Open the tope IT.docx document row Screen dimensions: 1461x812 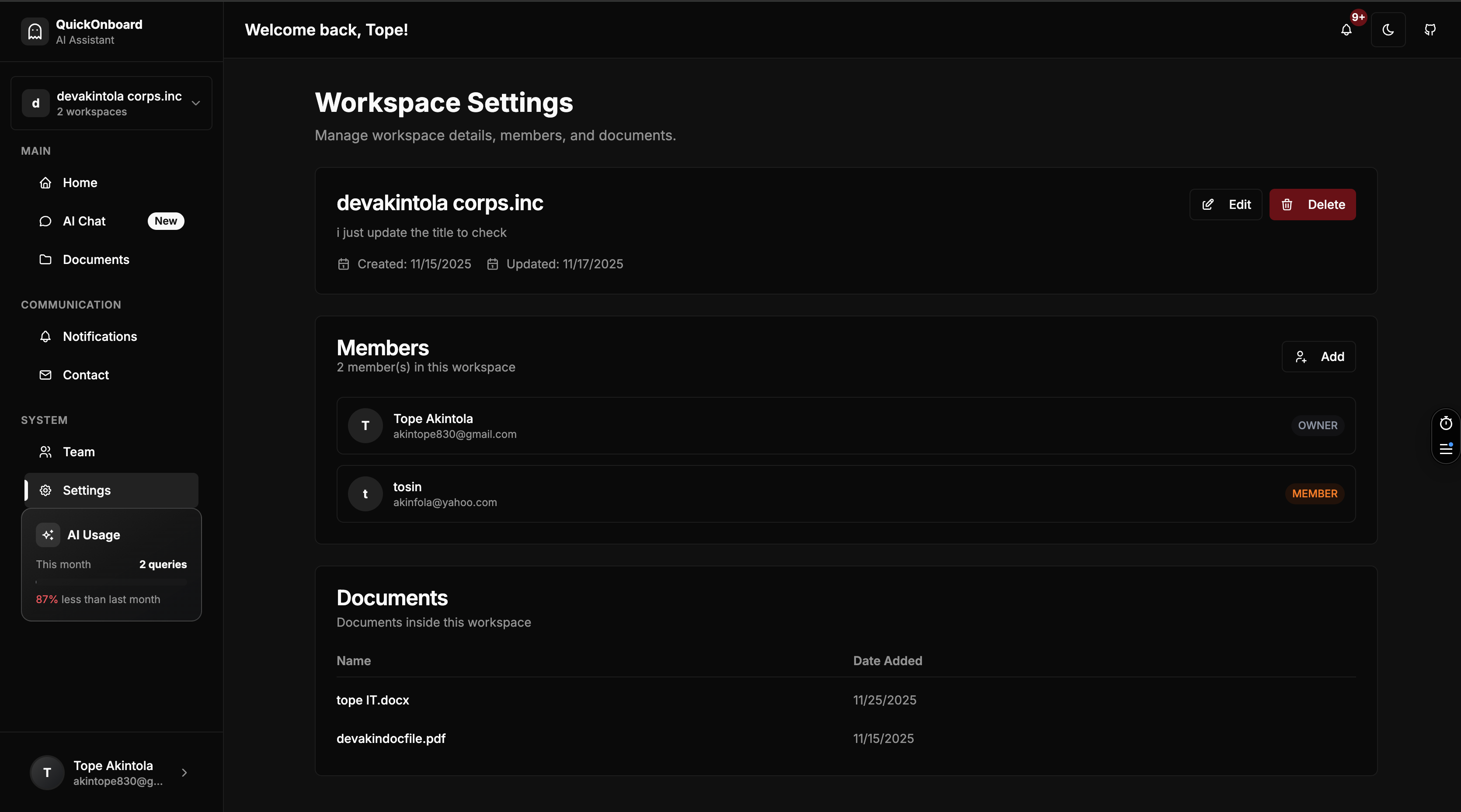(372, 700)
